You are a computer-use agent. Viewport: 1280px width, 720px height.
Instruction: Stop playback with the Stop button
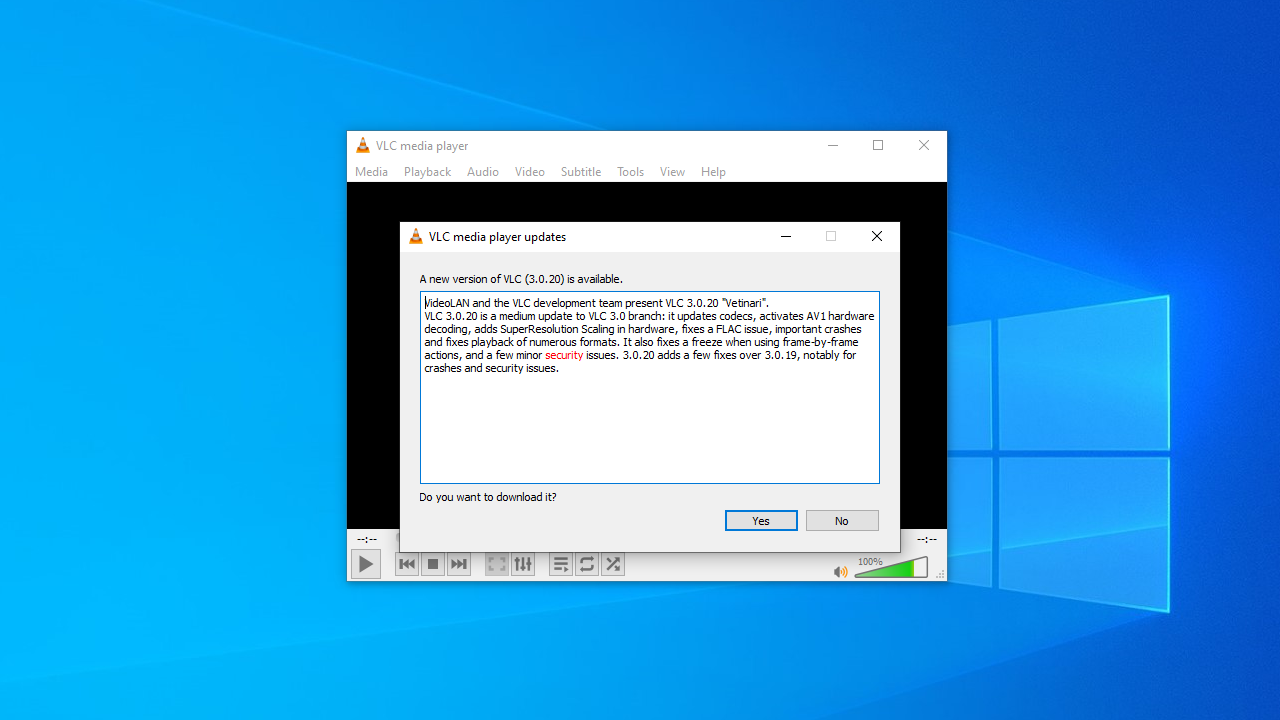click(433, 564)
